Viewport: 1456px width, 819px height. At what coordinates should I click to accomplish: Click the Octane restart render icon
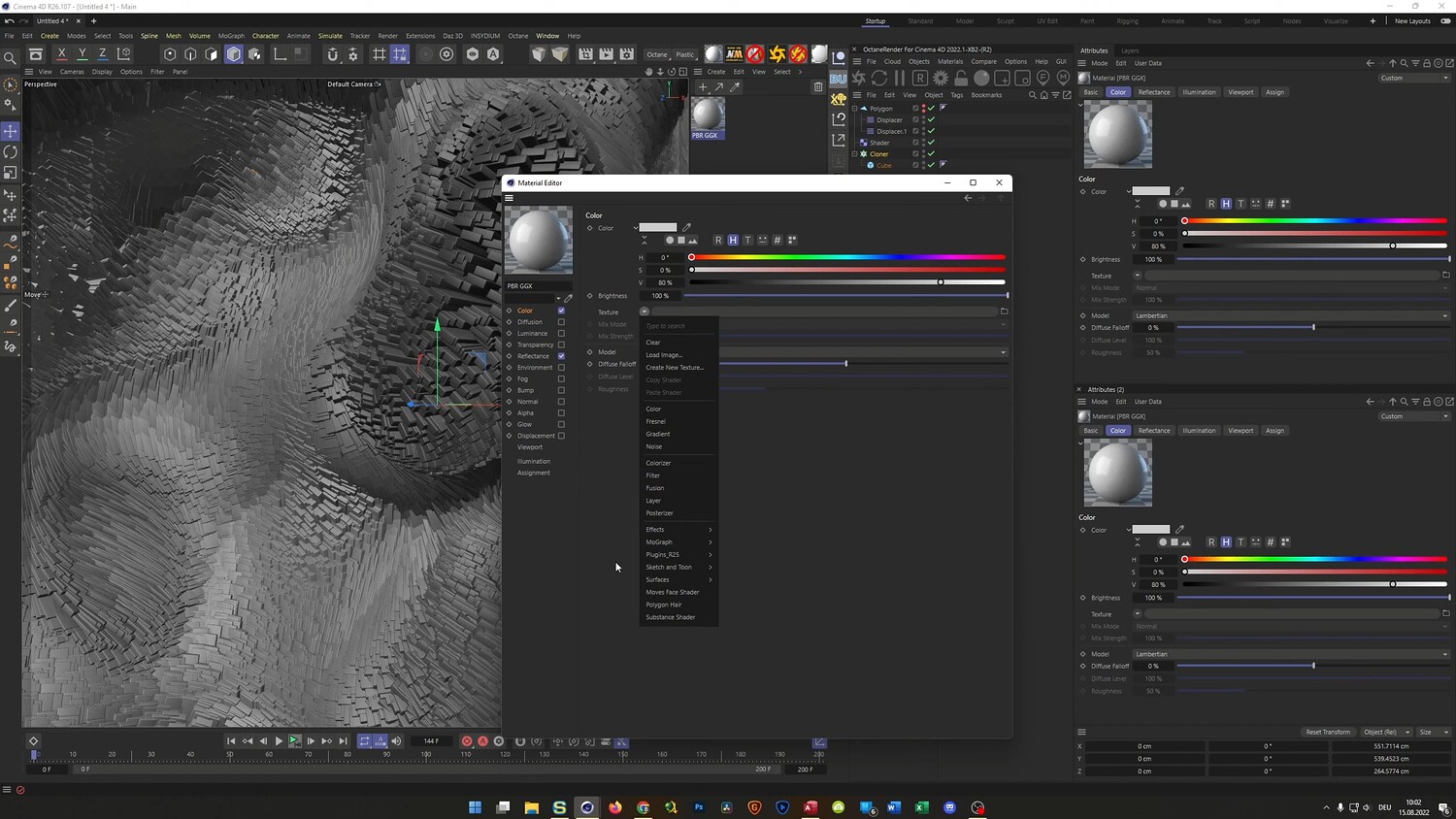pos(879,78)
